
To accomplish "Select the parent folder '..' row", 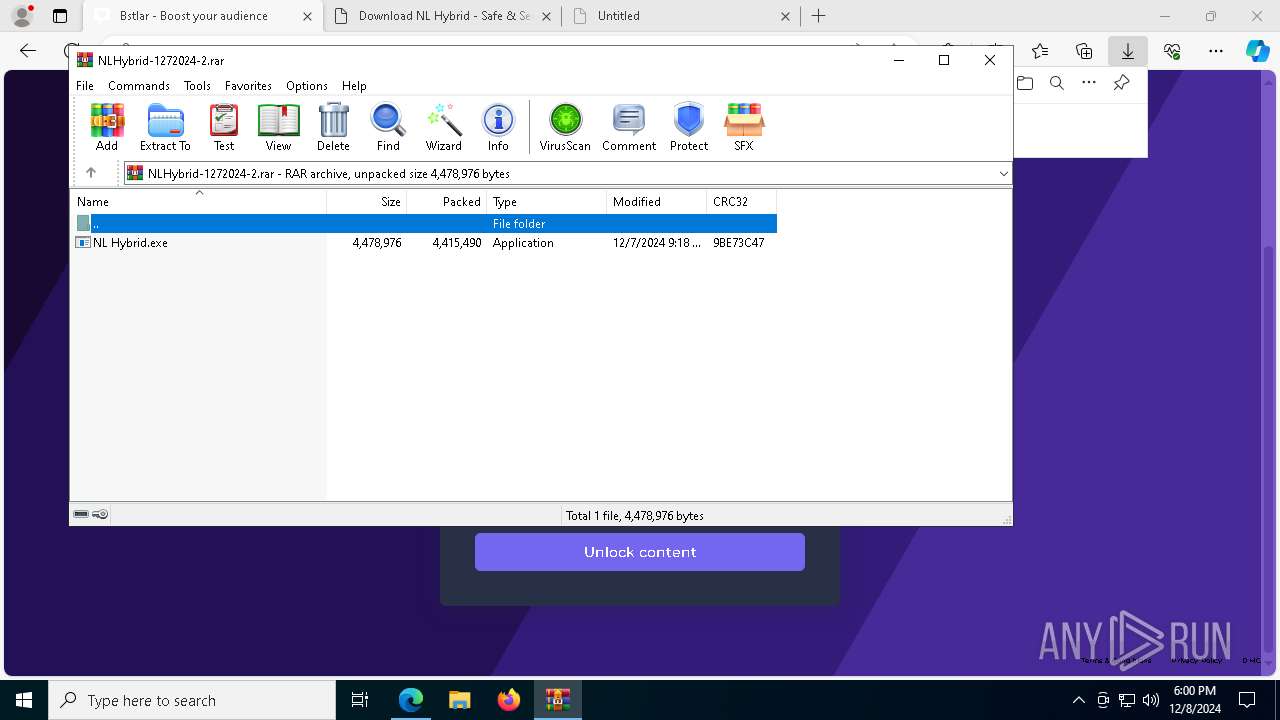I will [424, 223].
